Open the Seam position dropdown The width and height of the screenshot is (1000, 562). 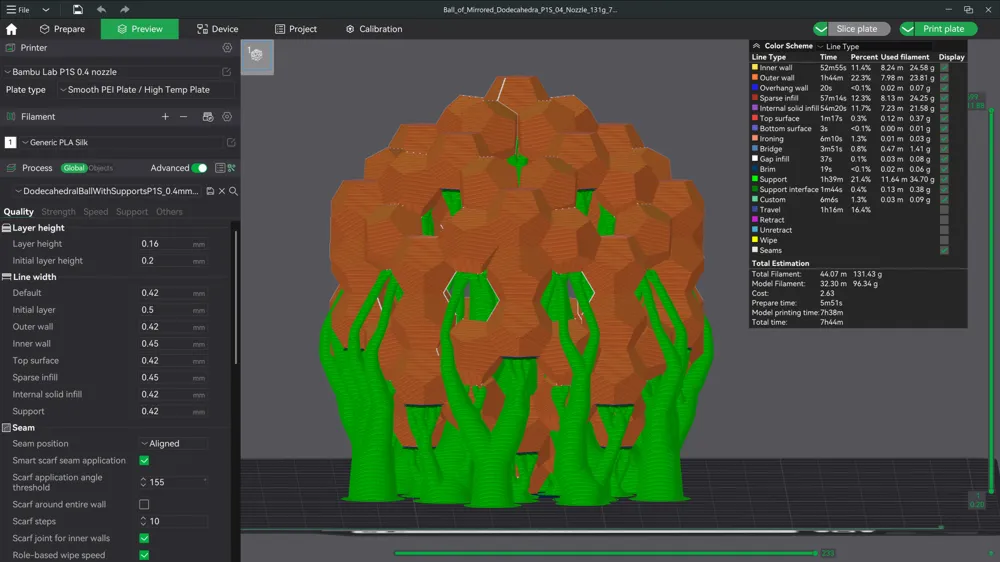point(144,443)
